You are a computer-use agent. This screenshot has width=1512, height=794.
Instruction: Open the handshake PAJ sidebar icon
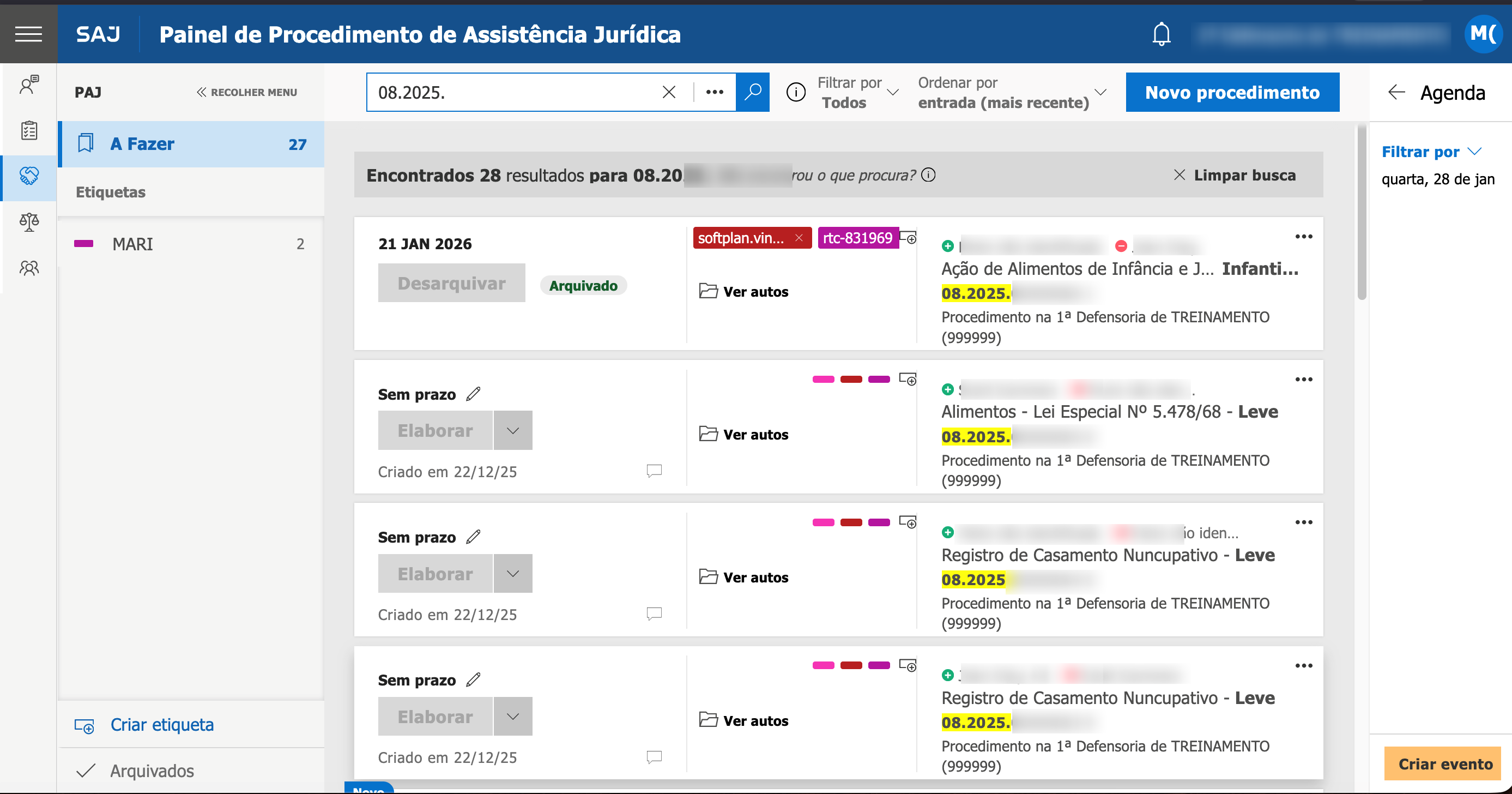click(29, 175)
